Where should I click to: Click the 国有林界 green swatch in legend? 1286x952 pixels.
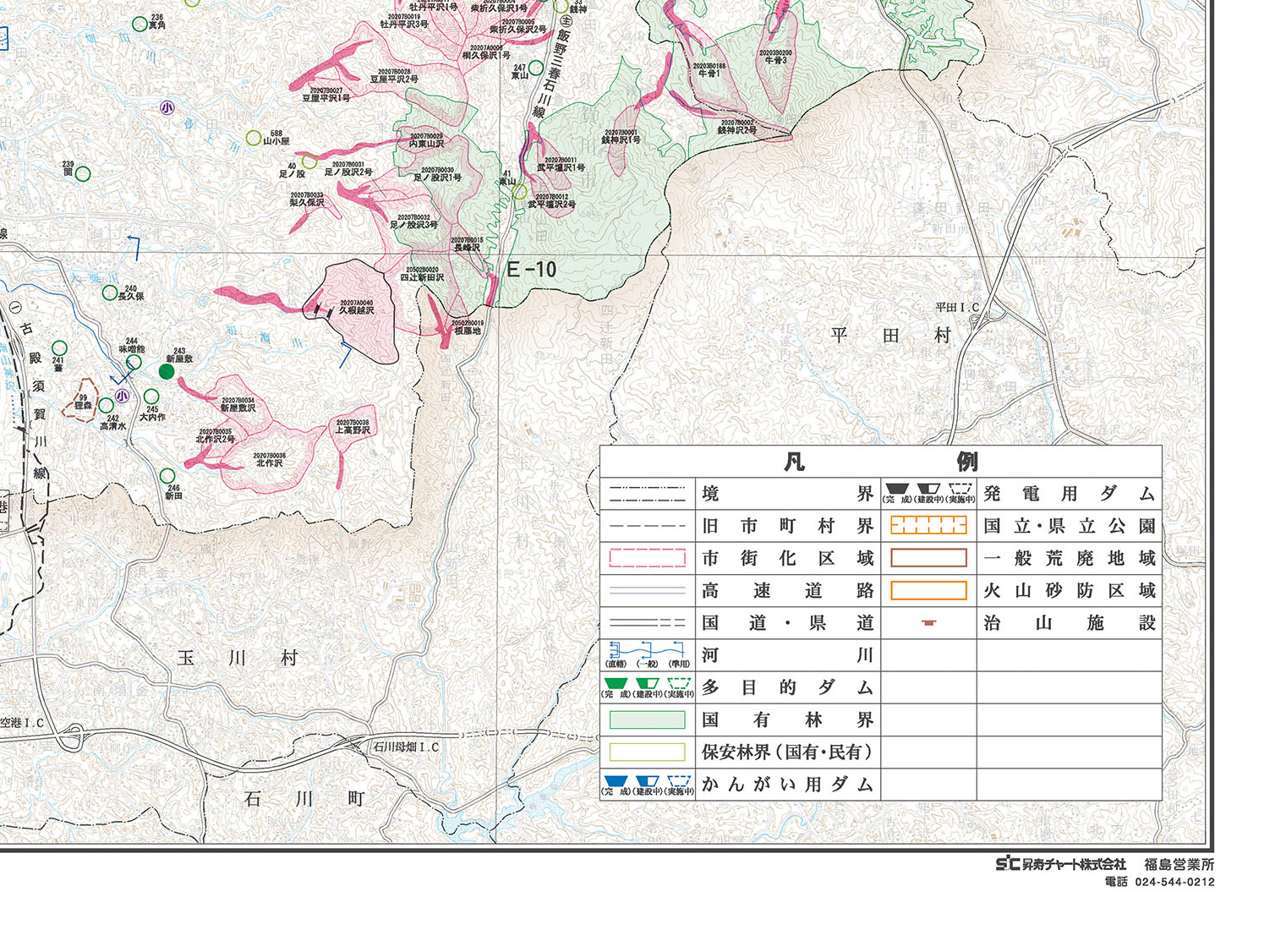coord(647,720)
